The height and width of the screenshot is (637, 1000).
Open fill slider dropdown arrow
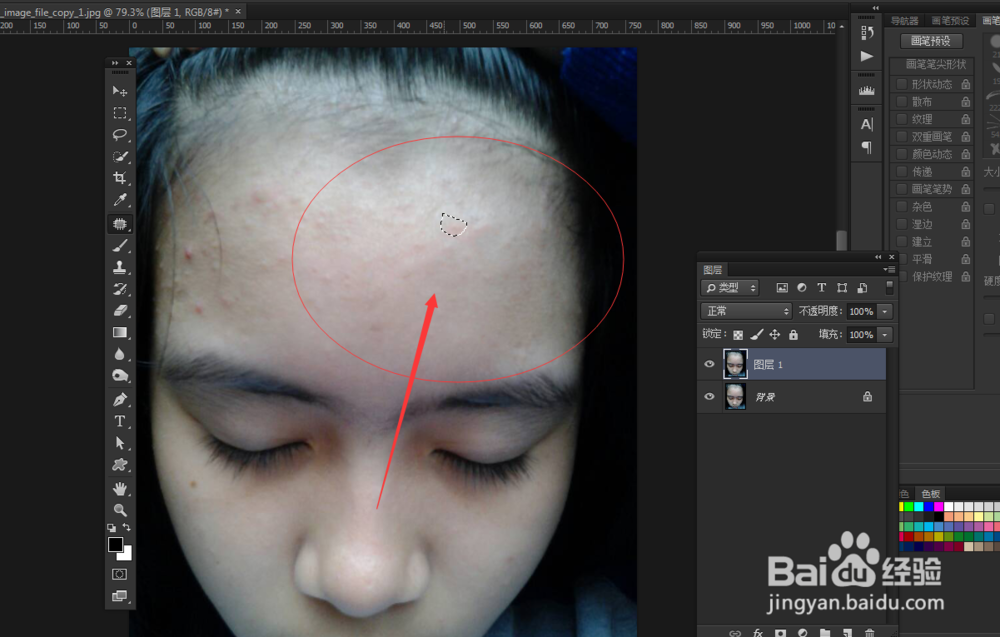885,335
